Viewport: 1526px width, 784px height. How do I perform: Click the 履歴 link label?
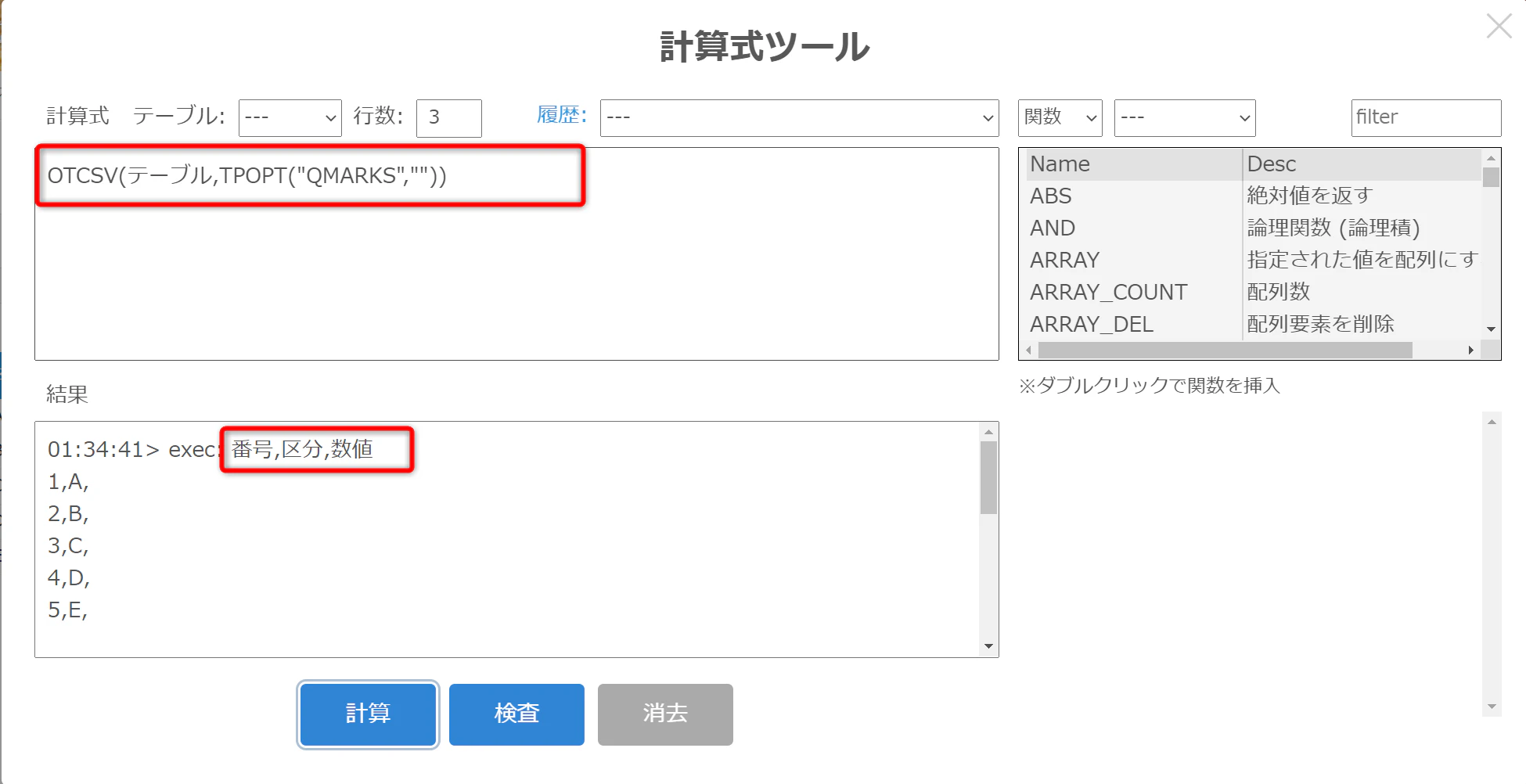[561, 116]
